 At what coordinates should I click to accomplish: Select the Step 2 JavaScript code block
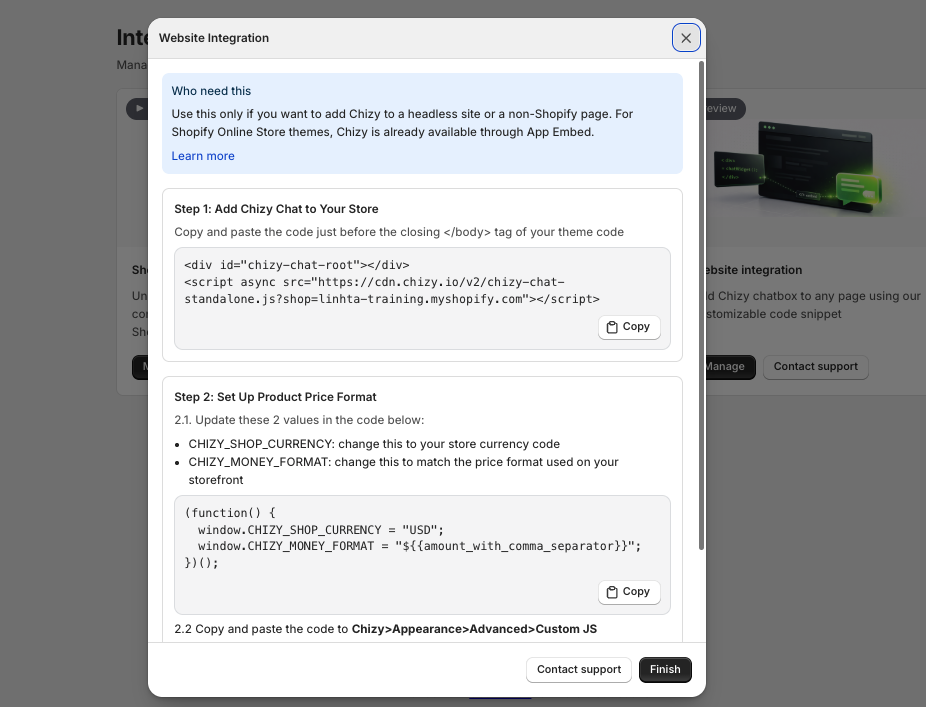(x=412, y=537)
